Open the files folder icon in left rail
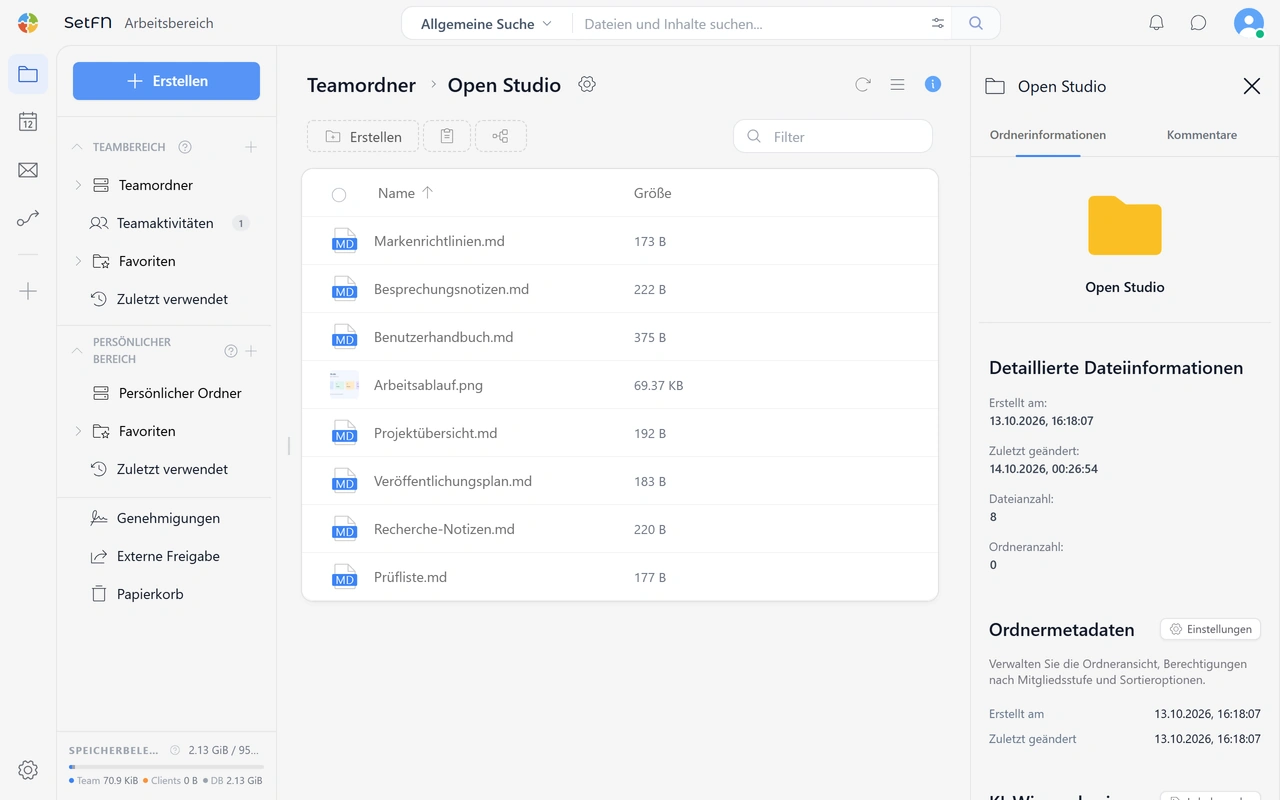This screenshot has width=1280, height=800. click(28, 74)
